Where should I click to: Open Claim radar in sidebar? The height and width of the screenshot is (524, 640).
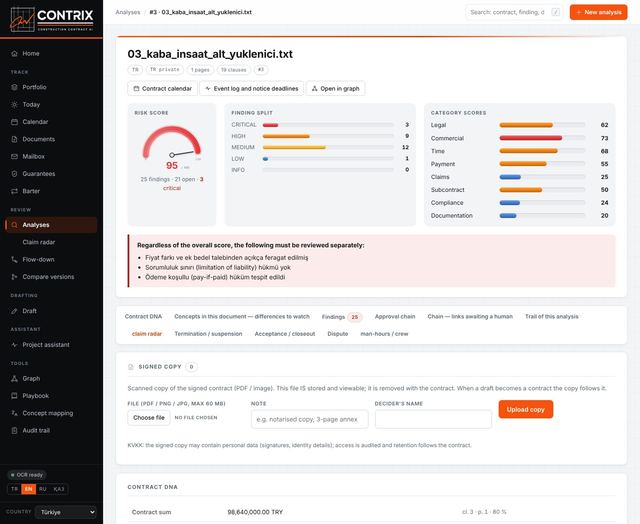pos(39,242)
